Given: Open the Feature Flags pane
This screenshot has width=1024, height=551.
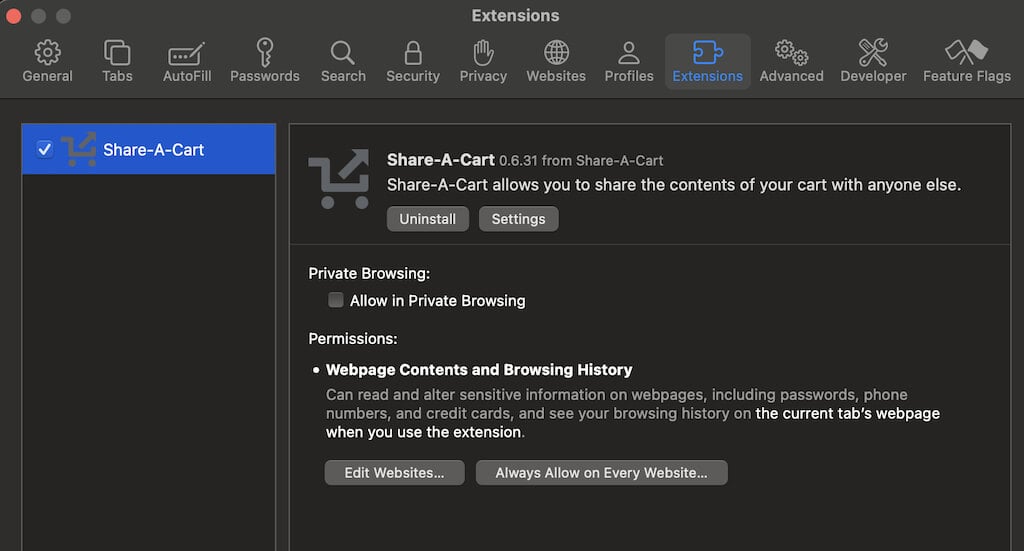Looking at the screenshot, I should point(966,61).
